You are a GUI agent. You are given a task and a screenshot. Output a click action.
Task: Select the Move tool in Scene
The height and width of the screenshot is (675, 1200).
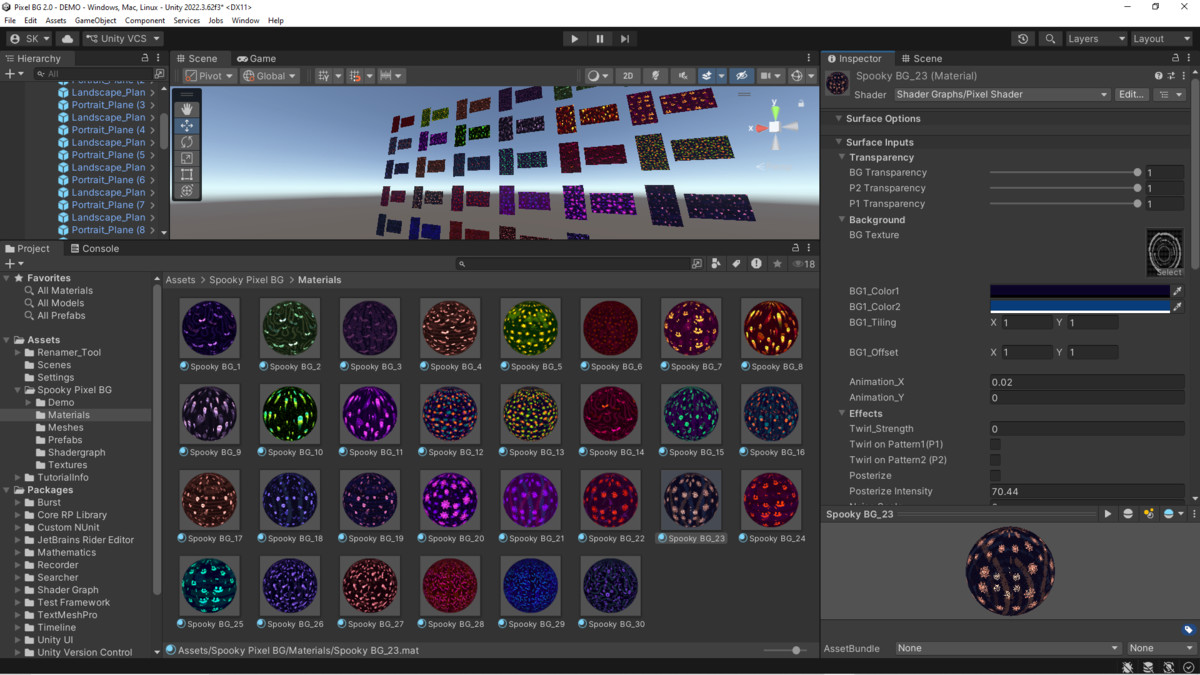pyautogui.click(x=187, y=125)
